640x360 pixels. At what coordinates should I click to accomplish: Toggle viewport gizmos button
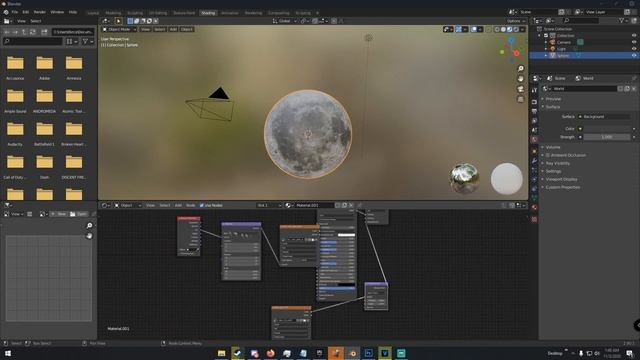(459, 29)
